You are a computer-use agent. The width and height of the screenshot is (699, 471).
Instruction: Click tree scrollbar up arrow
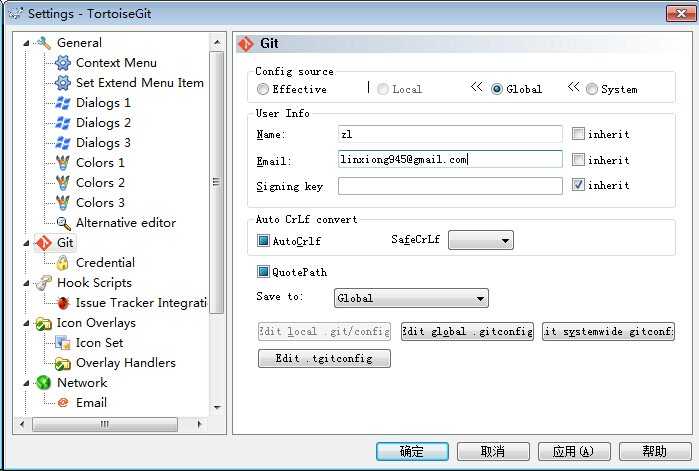coord(217,43)
